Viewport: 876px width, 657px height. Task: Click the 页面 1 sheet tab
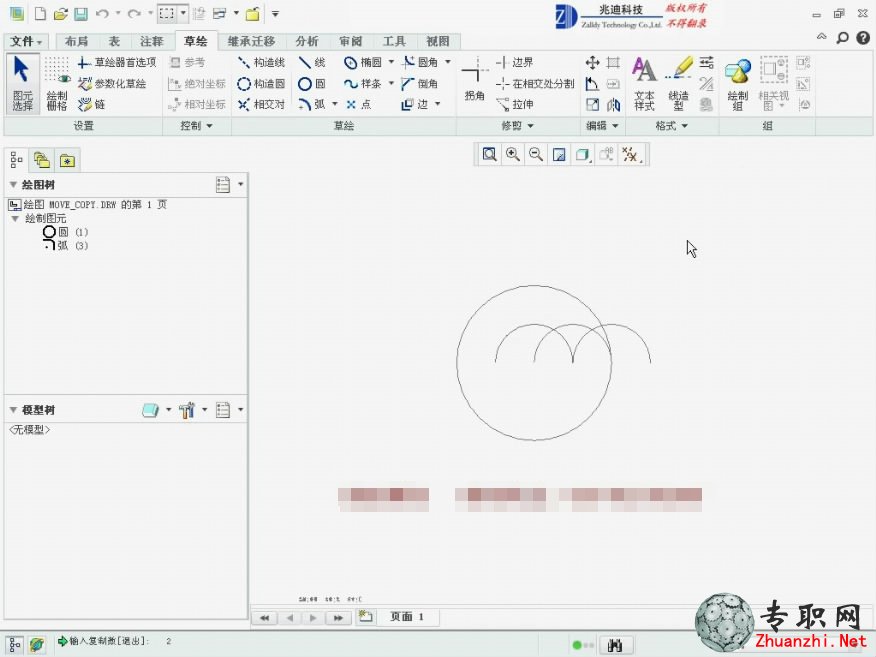coord(407,617)
